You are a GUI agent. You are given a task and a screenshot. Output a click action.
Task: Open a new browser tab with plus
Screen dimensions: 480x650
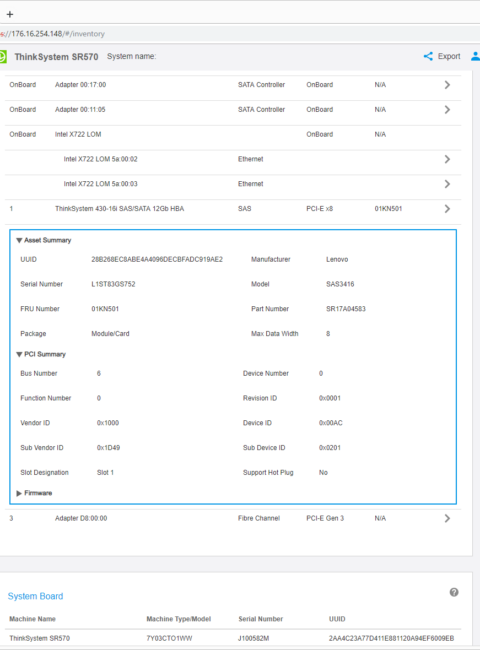click(10, 15)
